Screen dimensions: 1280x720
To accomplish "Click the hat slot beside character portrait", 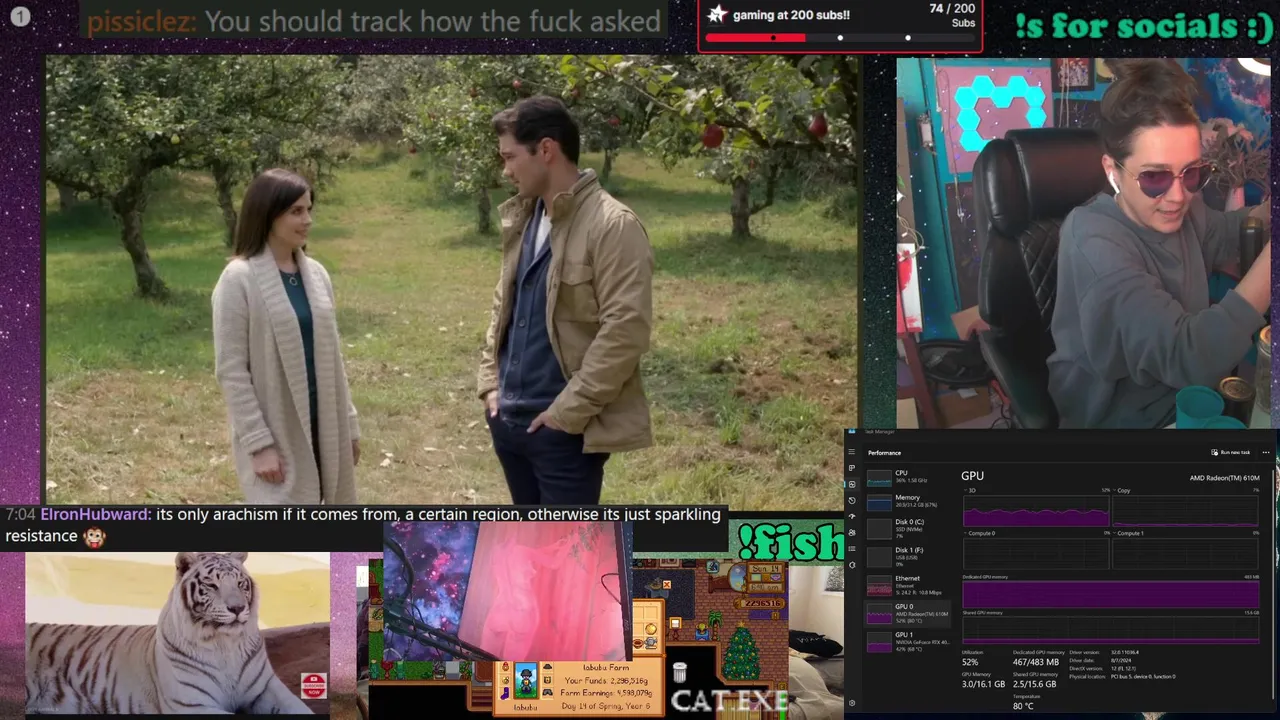I will click(x=547, y=667).
